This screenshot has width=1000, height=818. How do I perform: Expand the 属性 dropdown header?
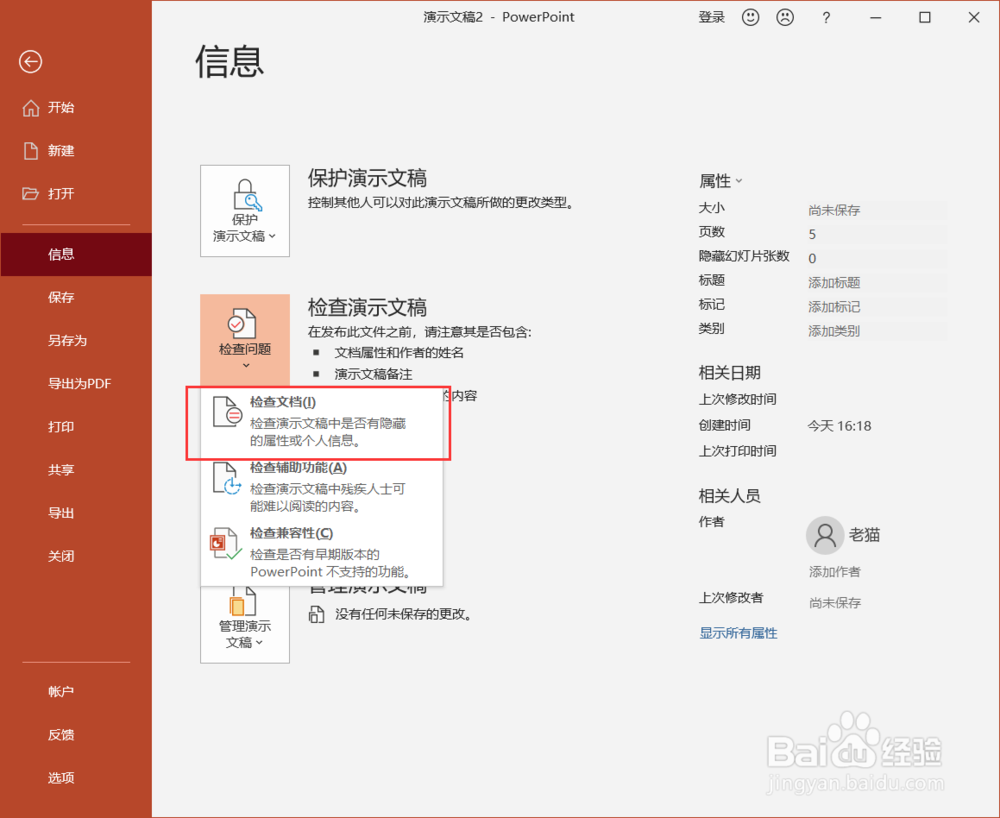[x=721, y=181]
